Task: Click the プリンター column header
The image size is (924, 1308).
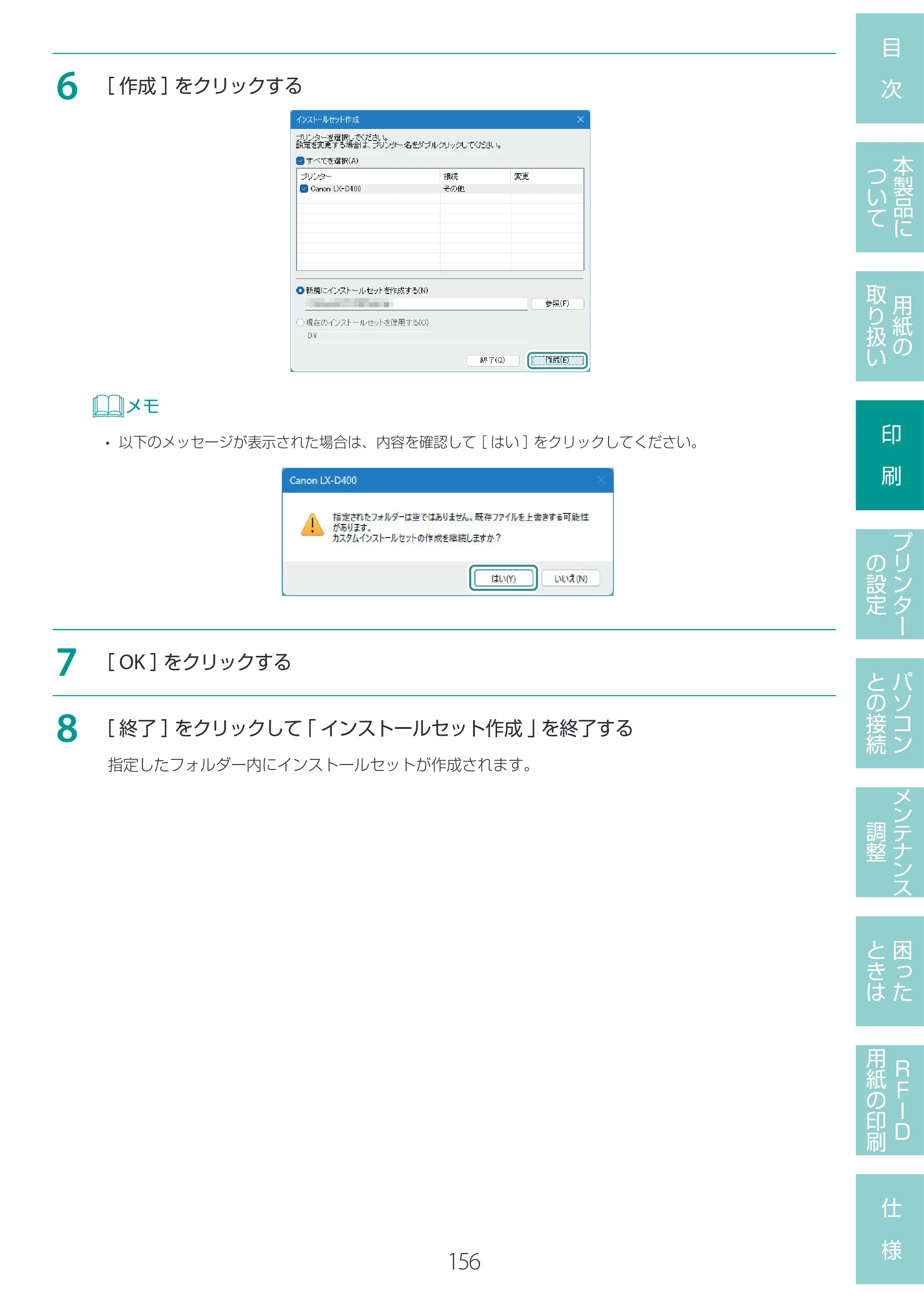Action: tap(369, 177)
